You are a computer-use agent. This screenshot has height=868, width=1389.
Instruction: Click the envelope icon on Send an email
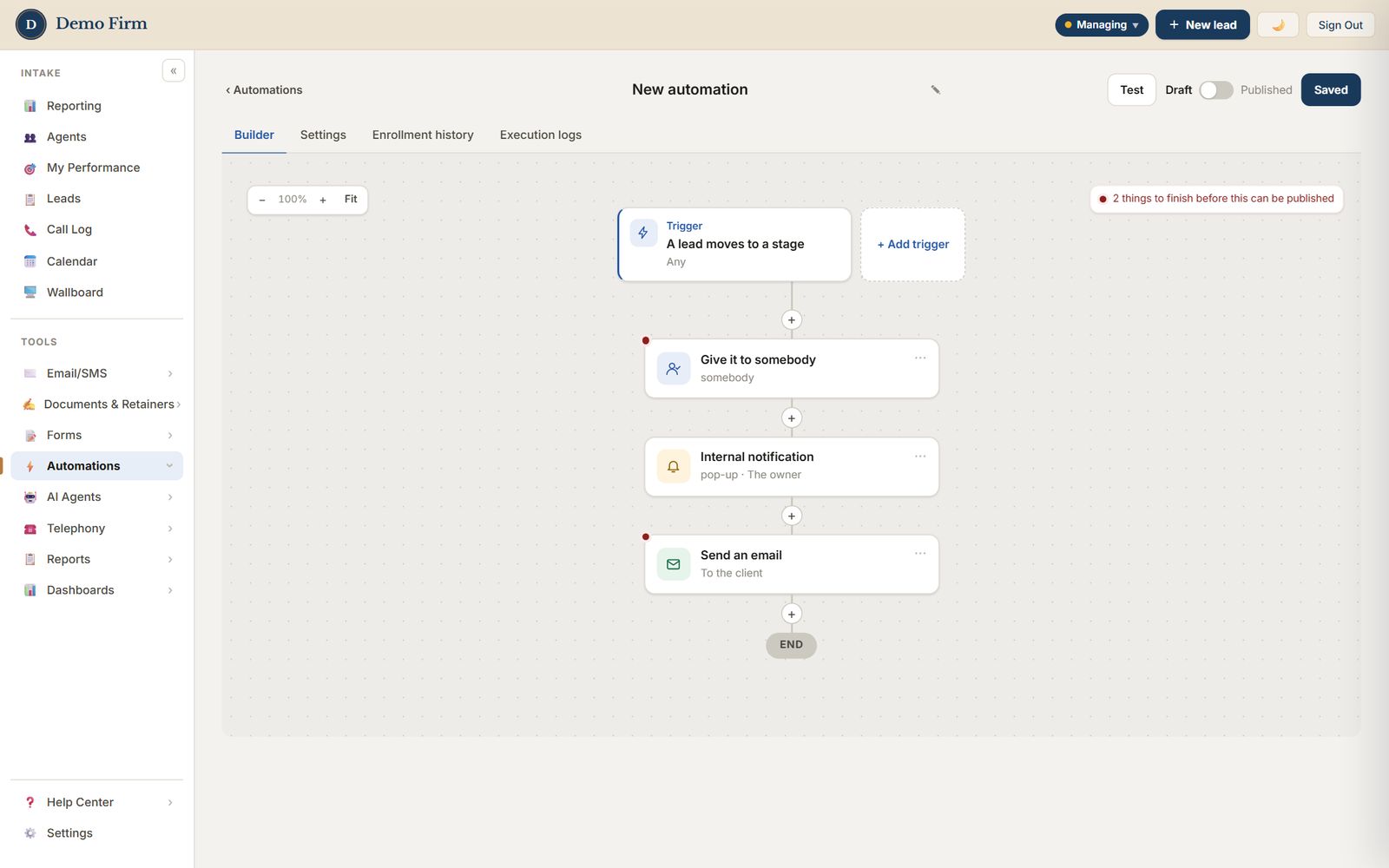tap(674, 564)
